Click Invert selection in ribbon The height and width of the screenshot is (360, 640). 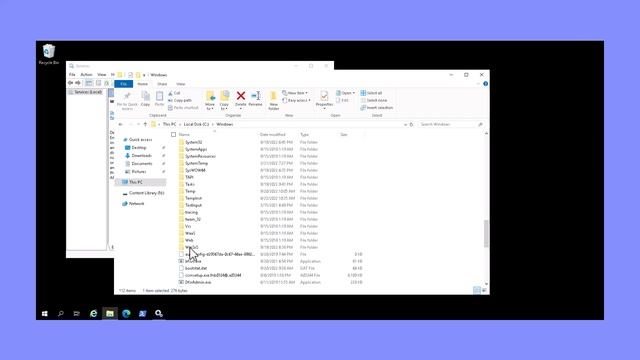377,108
